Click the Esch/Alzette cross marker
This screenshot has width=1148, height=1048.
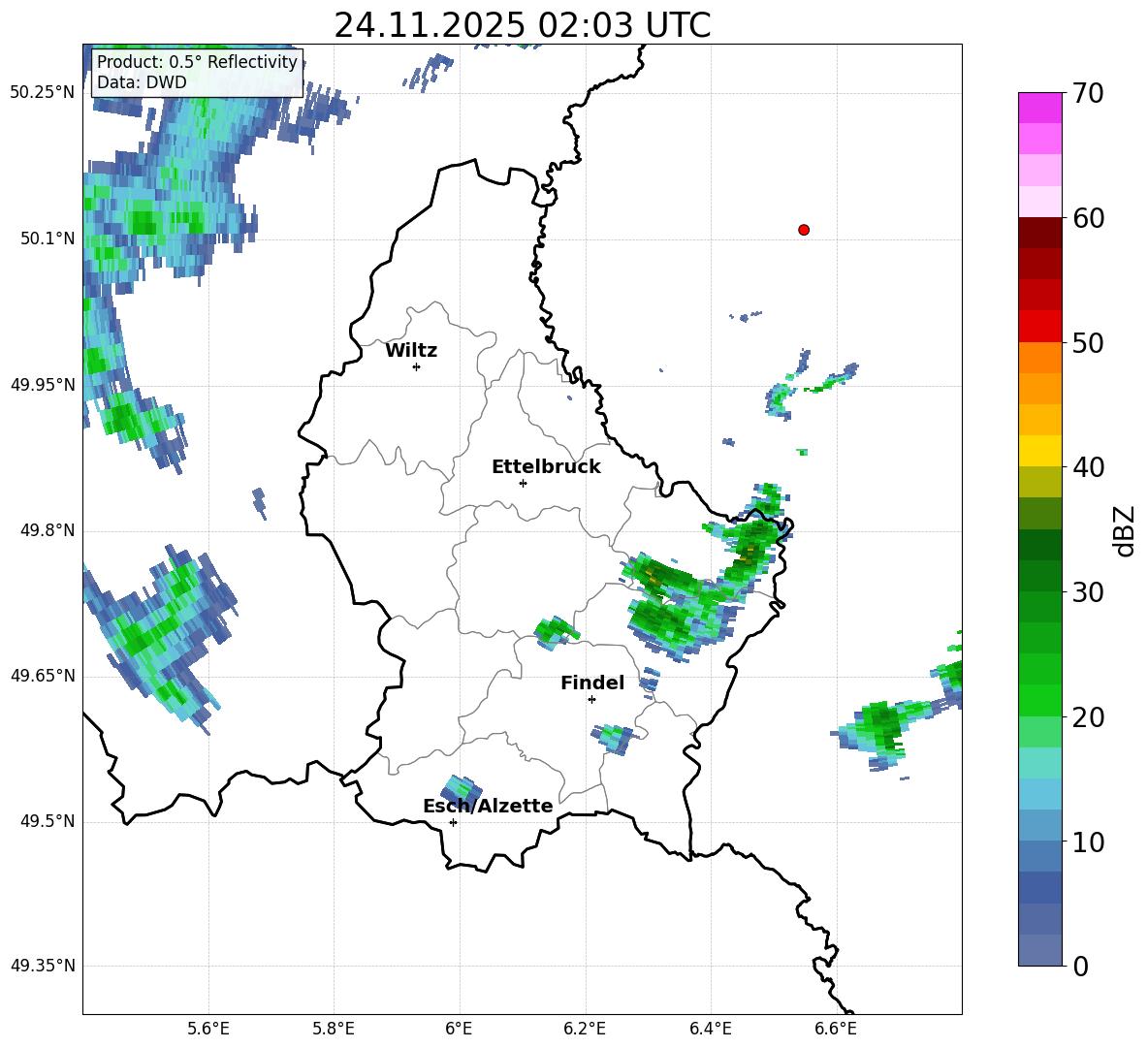[x=453, y=822]
